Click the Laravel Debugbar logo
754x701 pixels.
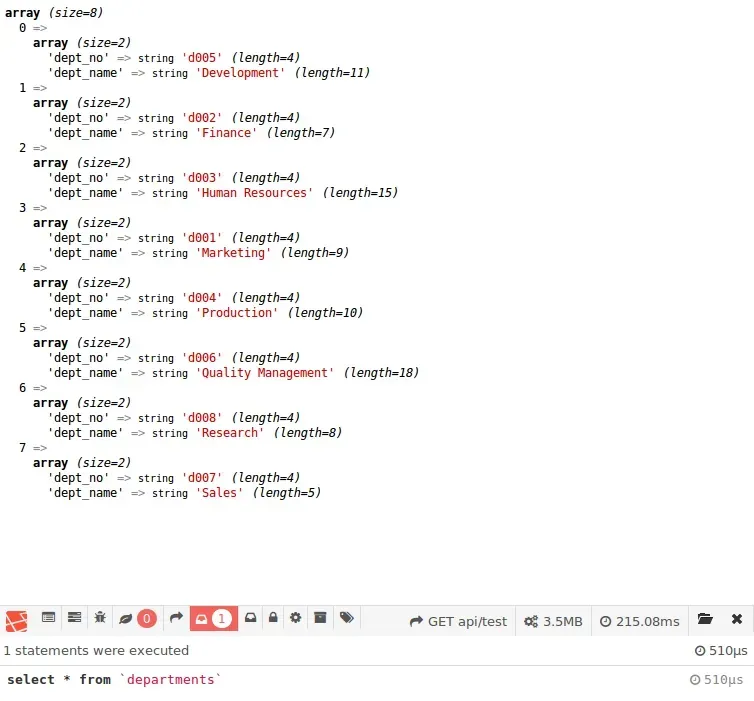point(16,621)
